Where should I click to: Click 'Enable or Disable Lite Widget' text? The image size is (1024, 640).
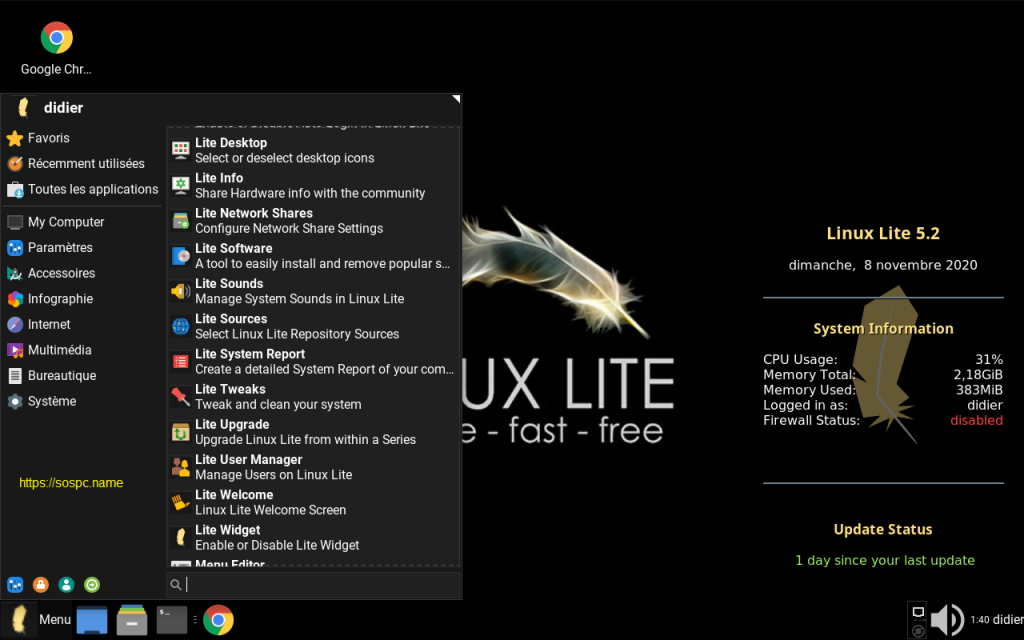click(277, 546)
